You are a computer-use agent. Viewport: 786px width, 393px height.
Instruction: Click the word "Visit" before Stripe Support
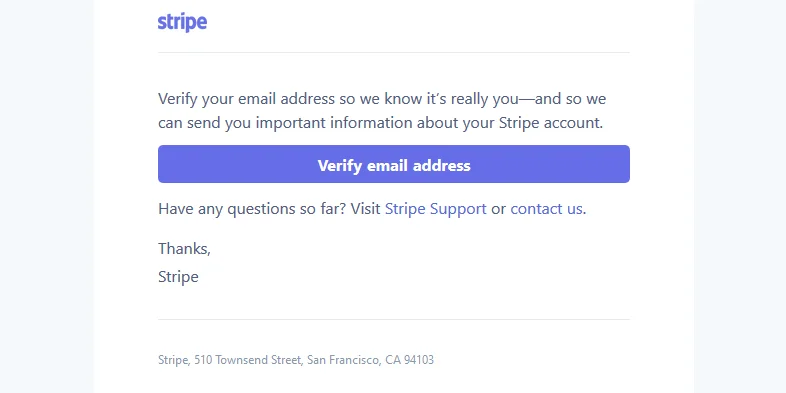[365, 209]
